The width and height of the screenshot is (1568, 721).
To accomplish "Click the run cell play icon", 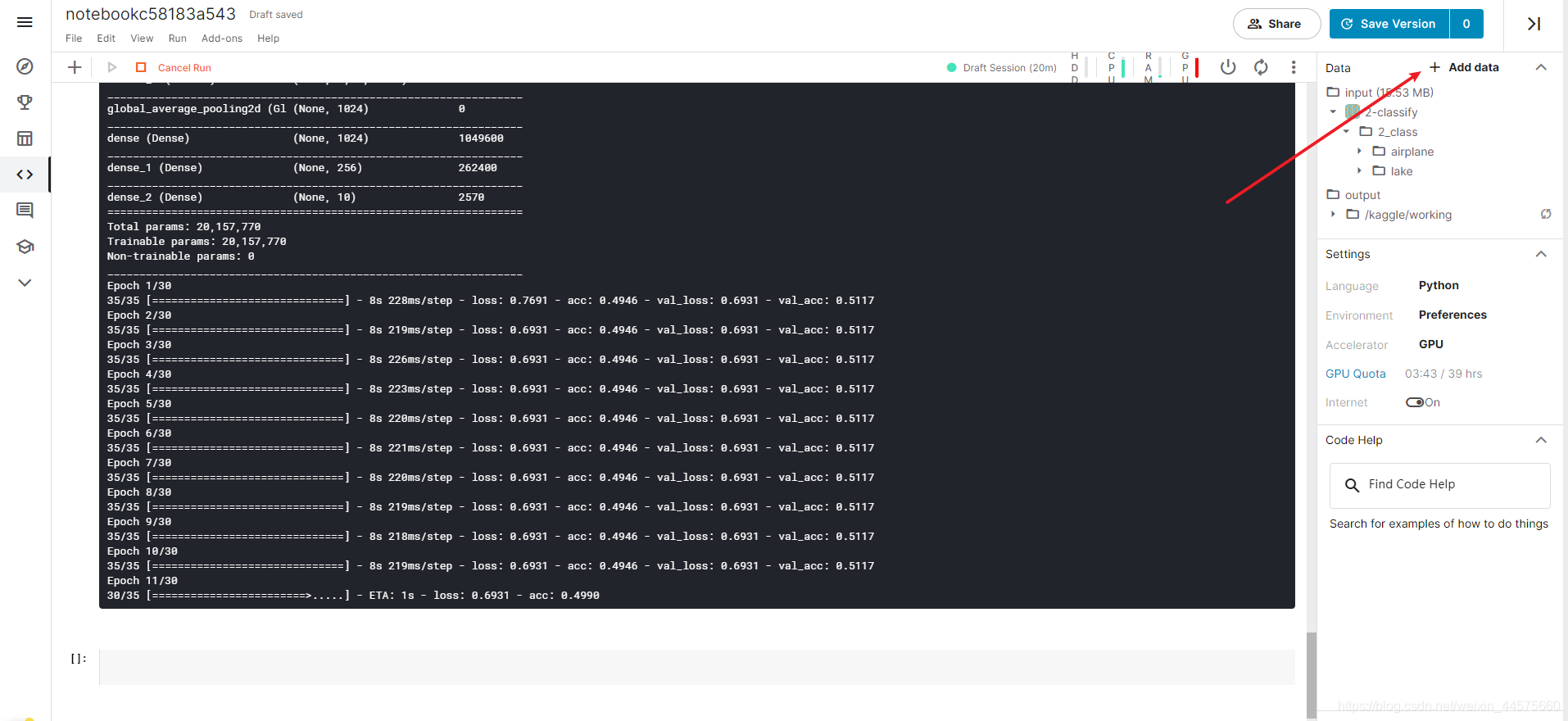I will click(112, 67).
